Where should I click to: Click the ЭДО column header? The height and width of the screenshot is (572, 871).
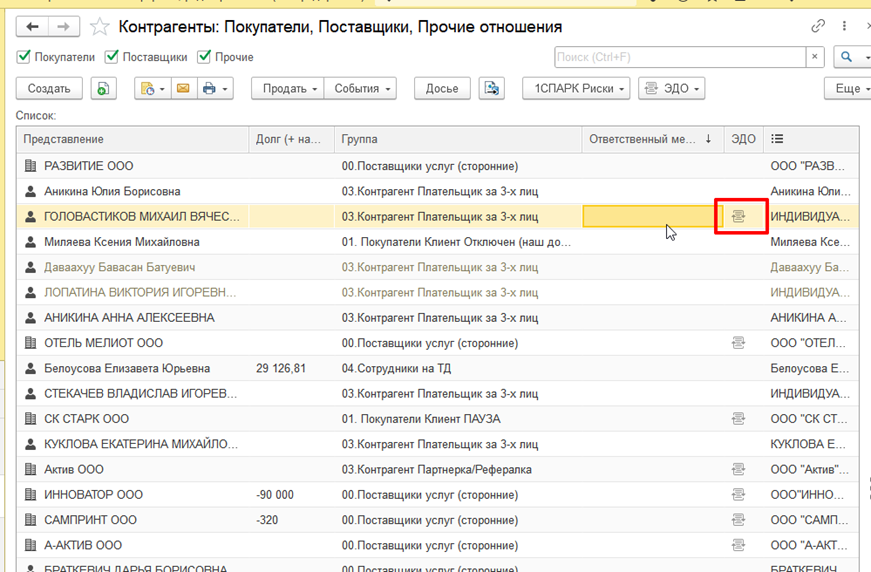point(743,139)
